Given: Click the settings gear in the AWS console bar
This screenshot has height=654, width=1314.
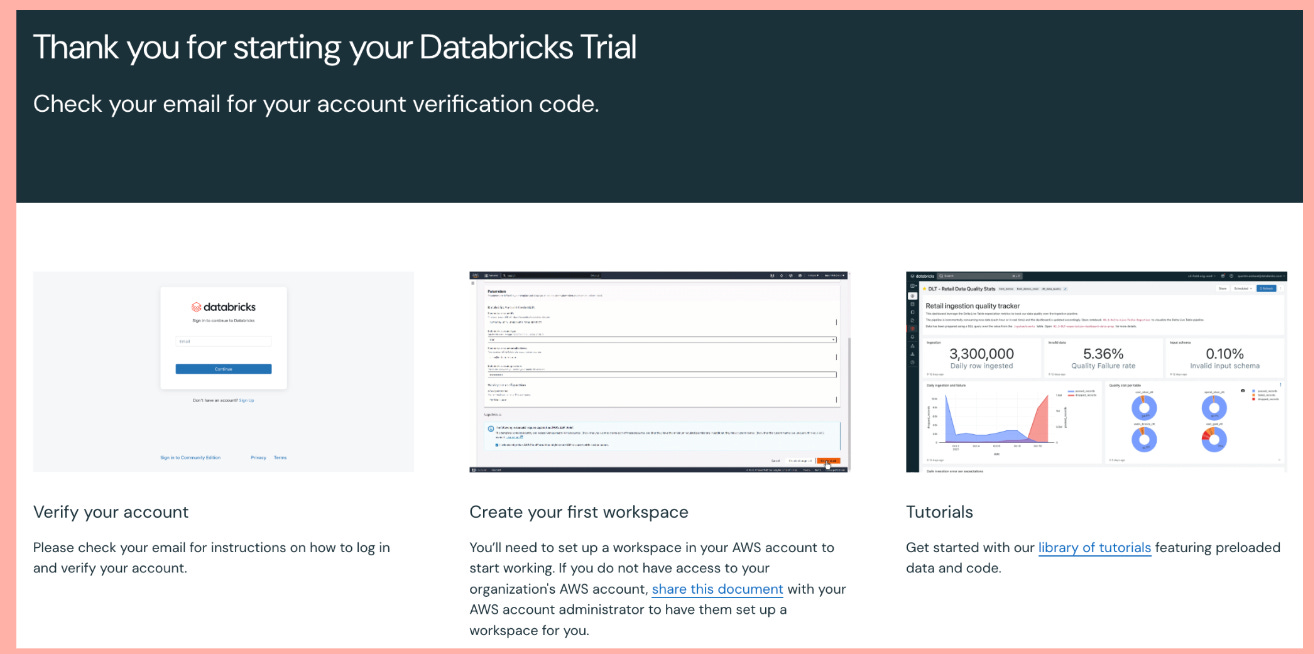Looking at the screenshot, I should [782, 275].
